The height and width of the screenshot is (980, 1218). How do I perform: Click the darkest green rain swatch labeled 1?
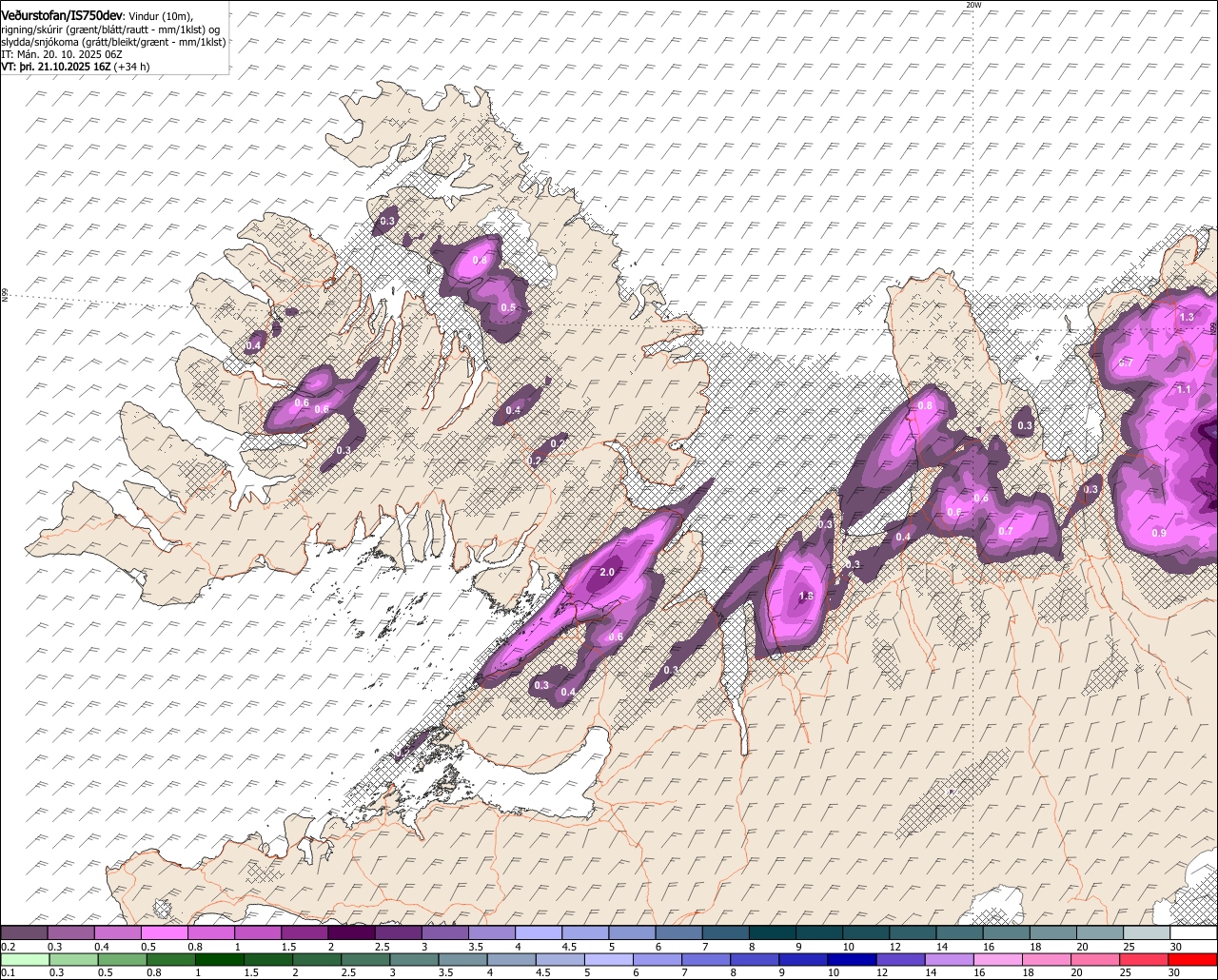220,959
